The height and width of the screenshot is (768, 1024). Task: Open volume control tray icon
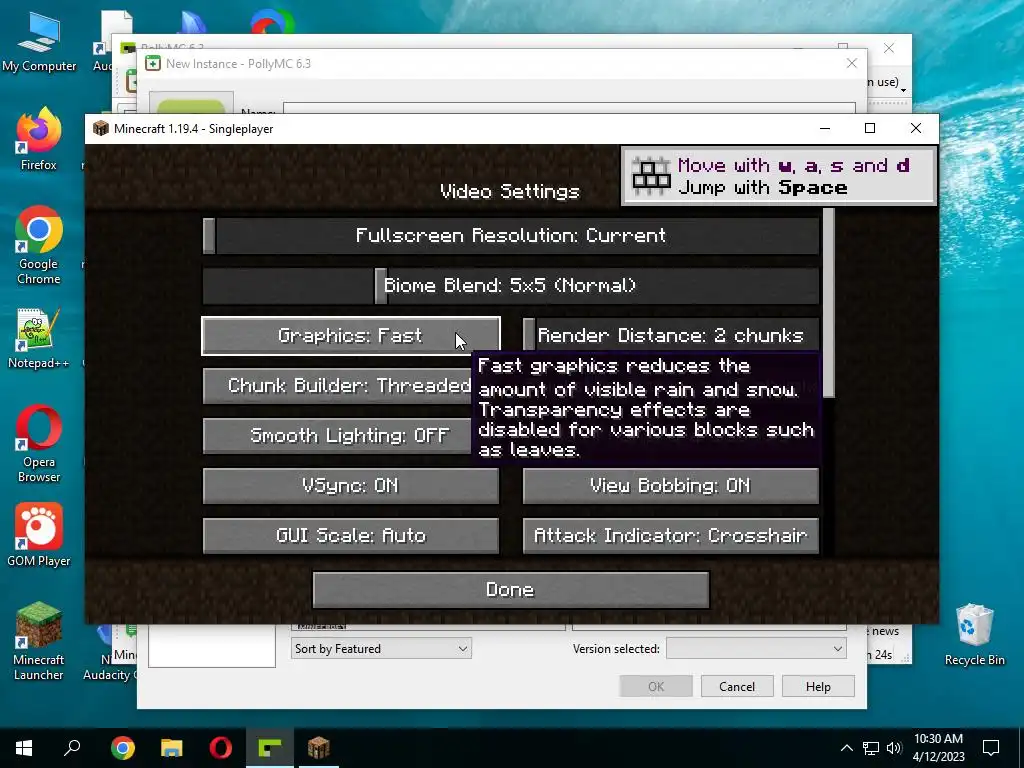[x=894, y=748]
